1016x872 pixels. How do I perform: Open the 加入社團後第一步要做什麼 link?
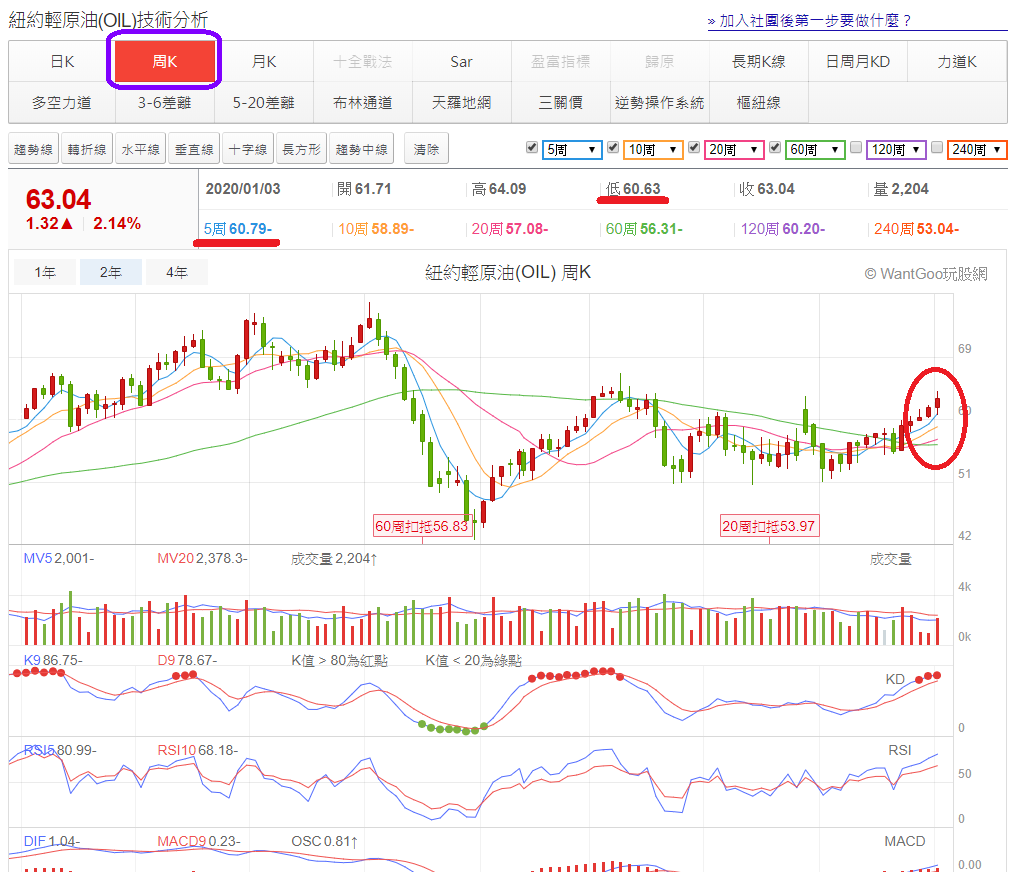click(809, 20)
